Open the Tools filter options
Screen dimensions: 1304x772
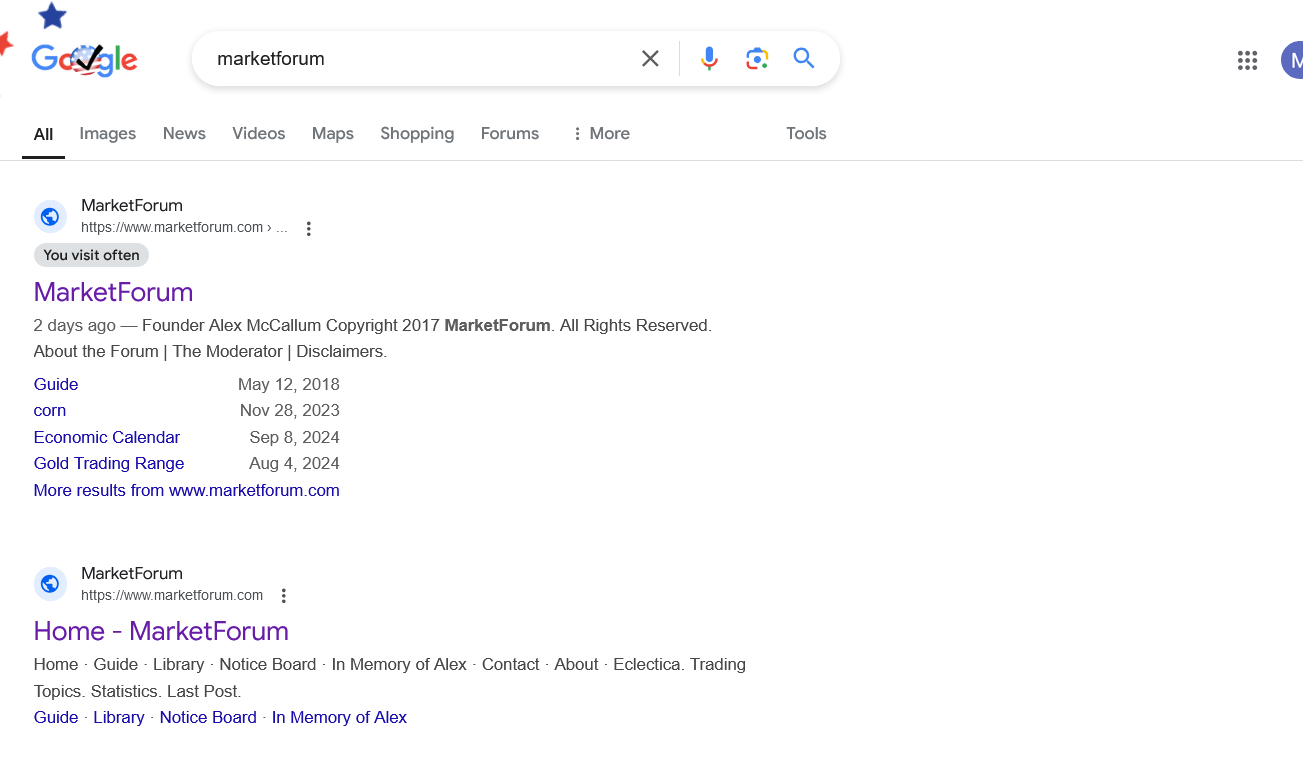tap(806, 133)
